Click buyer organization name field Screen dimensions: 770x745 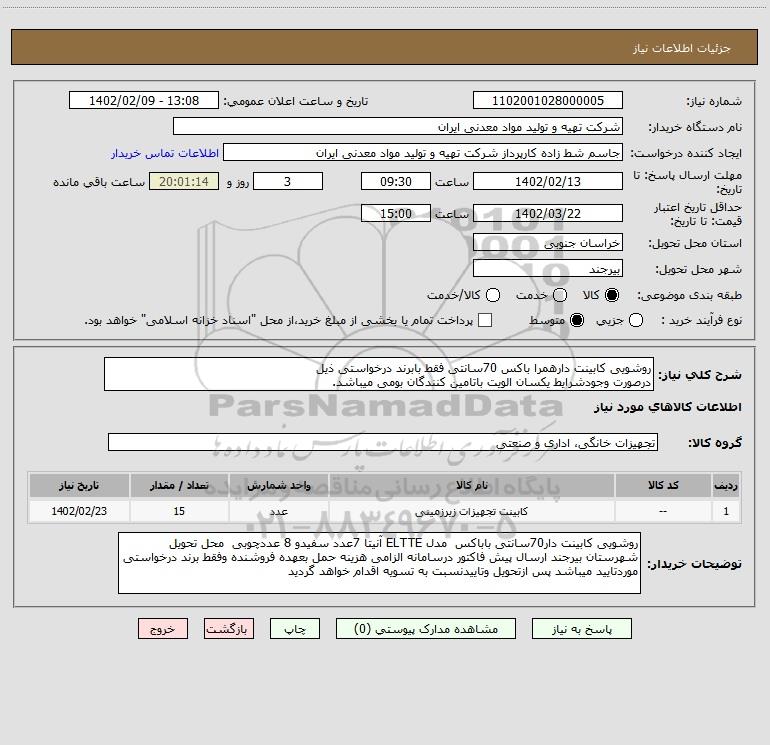(398, 127)
